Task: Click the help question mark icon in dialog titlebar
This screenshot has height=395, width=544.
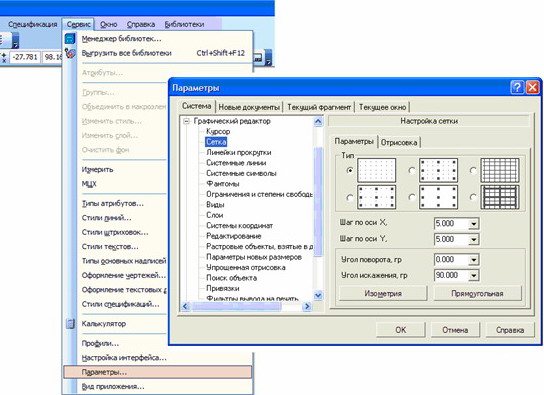Action: tap(517, 87)
